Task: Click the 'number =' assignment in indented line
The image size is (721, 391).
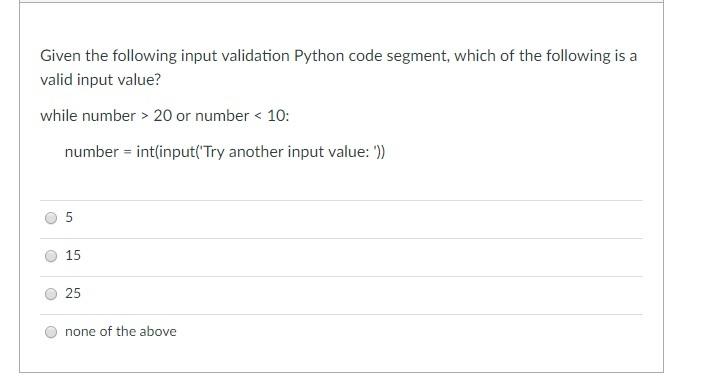Action: pyautogui.click(x=98, y=152)
